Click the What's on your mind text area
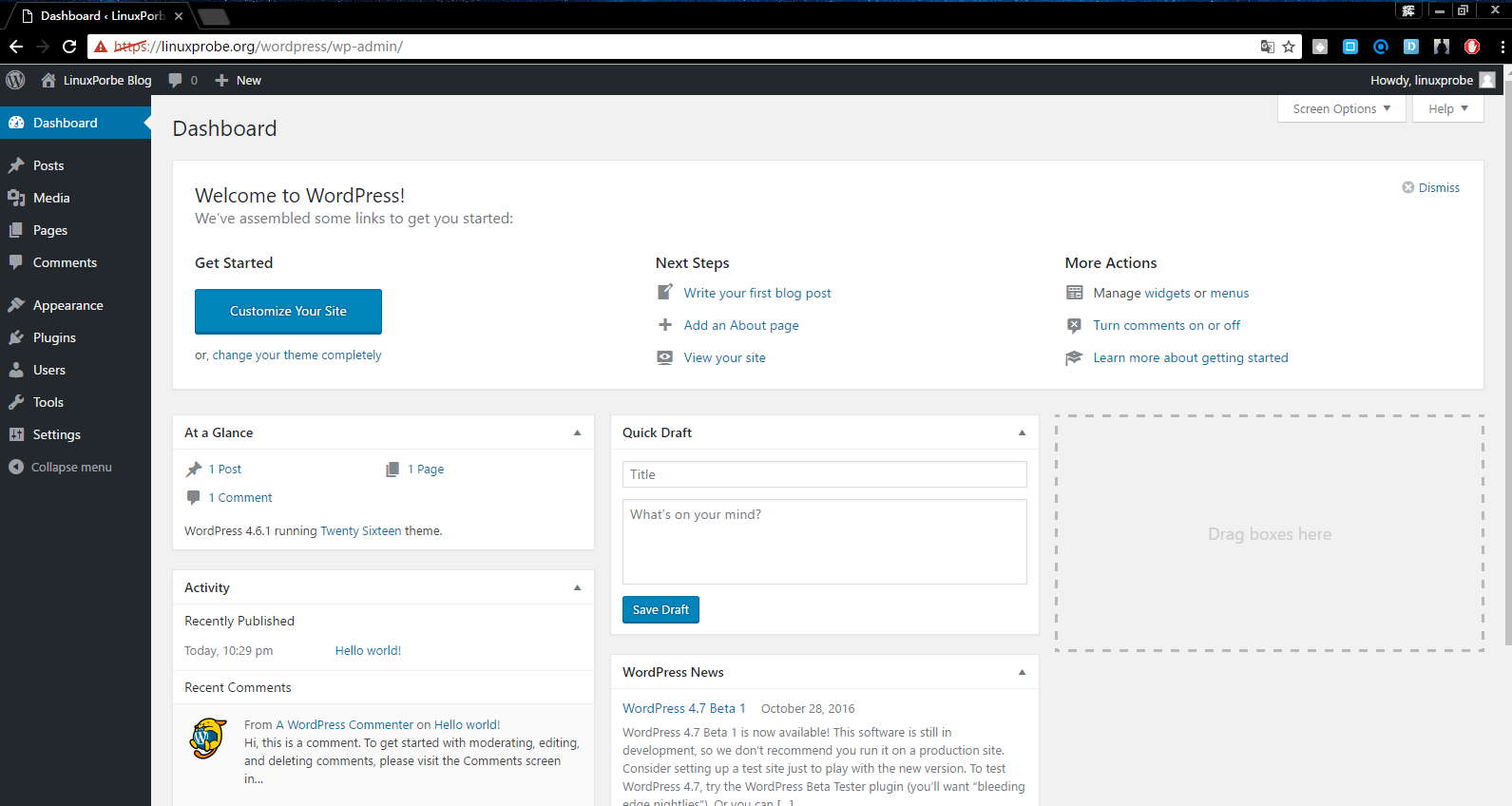 (824, 542)
